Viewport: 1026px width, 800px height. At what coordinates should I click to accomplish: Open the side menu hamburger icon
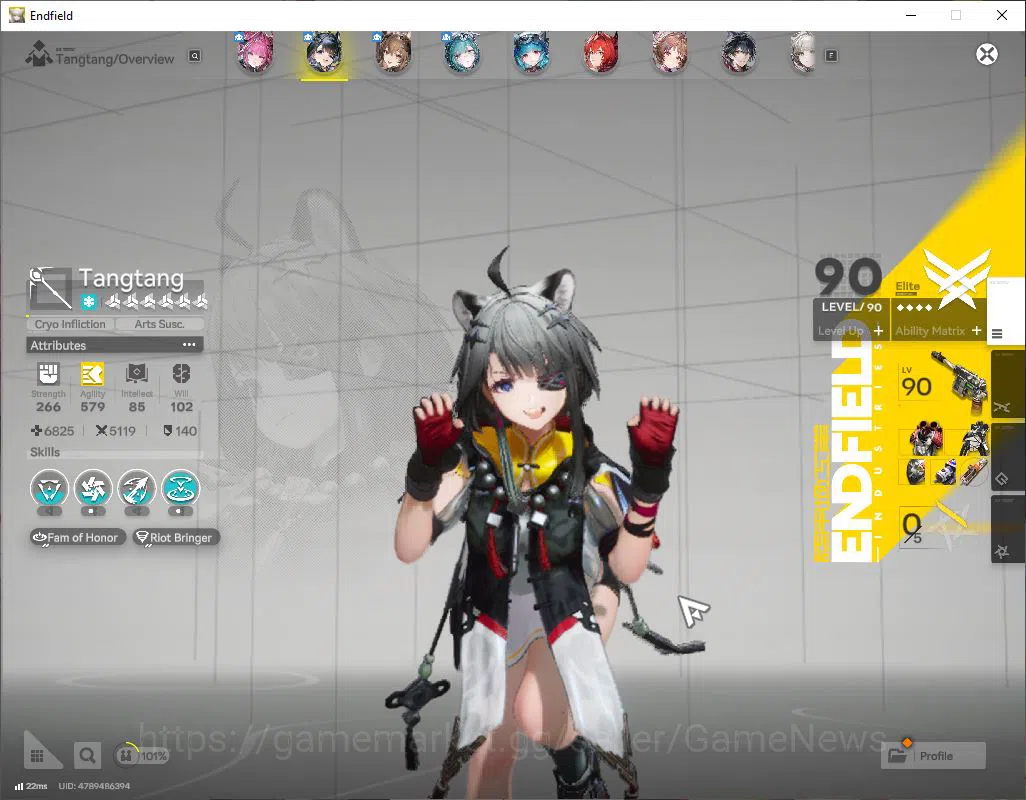pyautogui.click(x=997, y=334)
